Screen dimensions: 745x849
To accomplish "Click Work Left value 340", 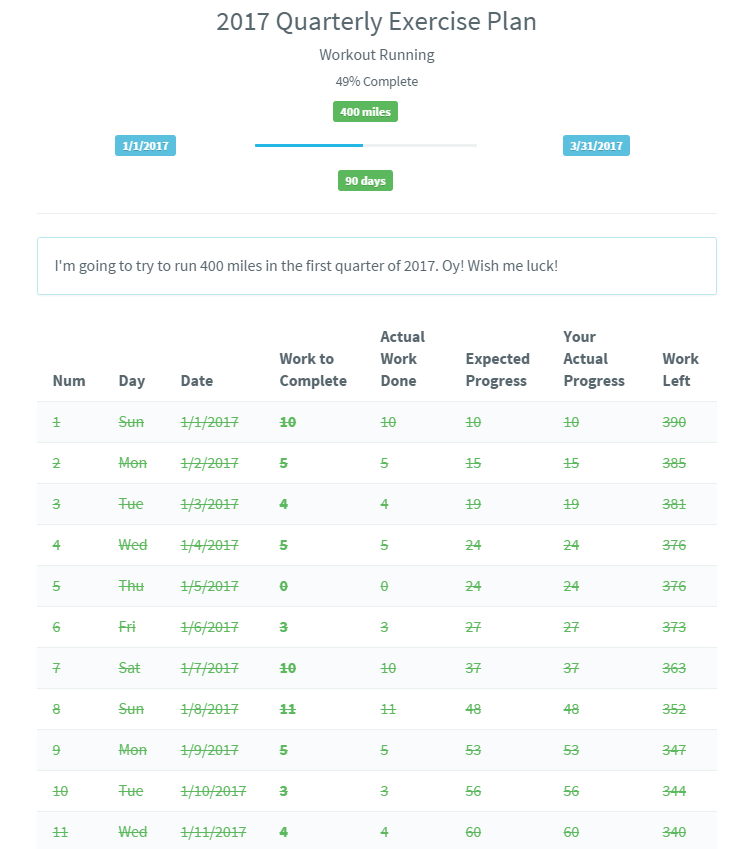I will [x=674, y=832].
